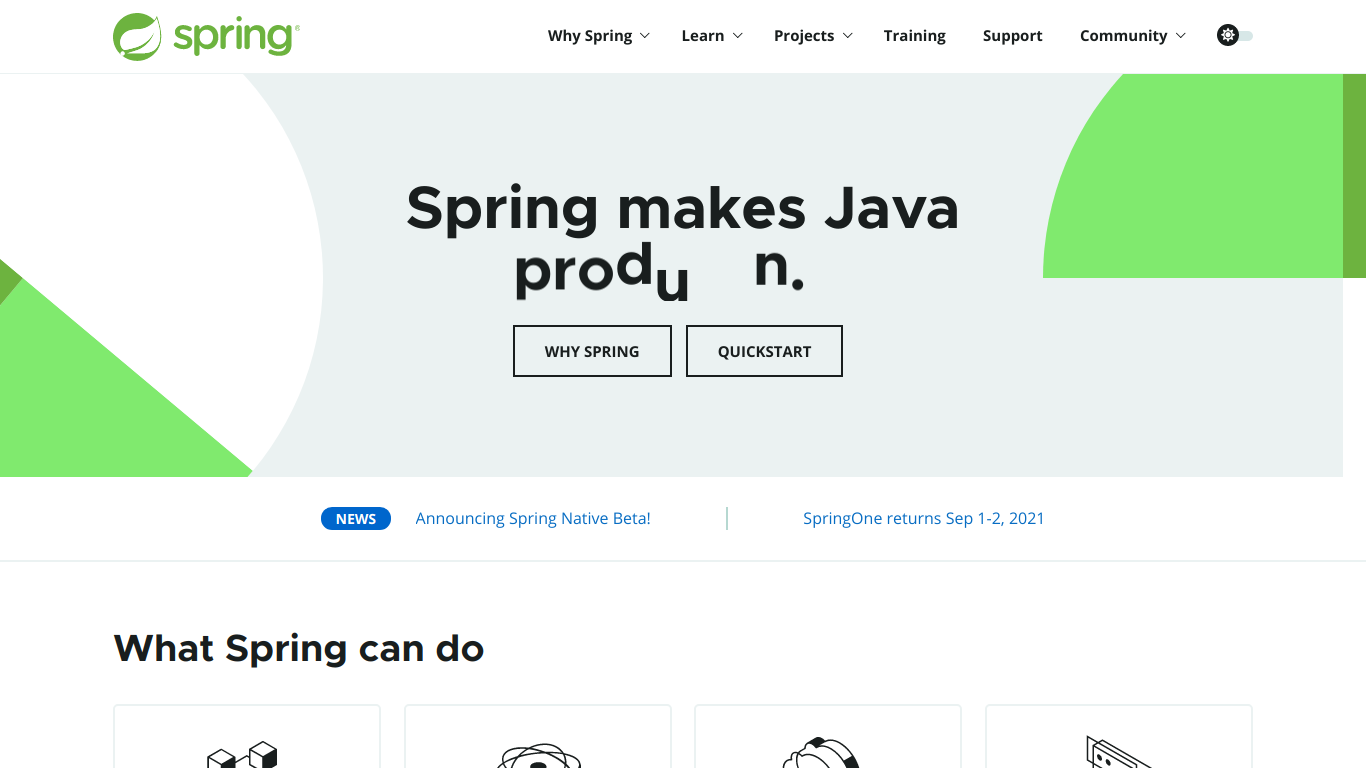Open the first card with cubes icon
The width and height of the screenshot is (1366, 768).
coord(247,737)
